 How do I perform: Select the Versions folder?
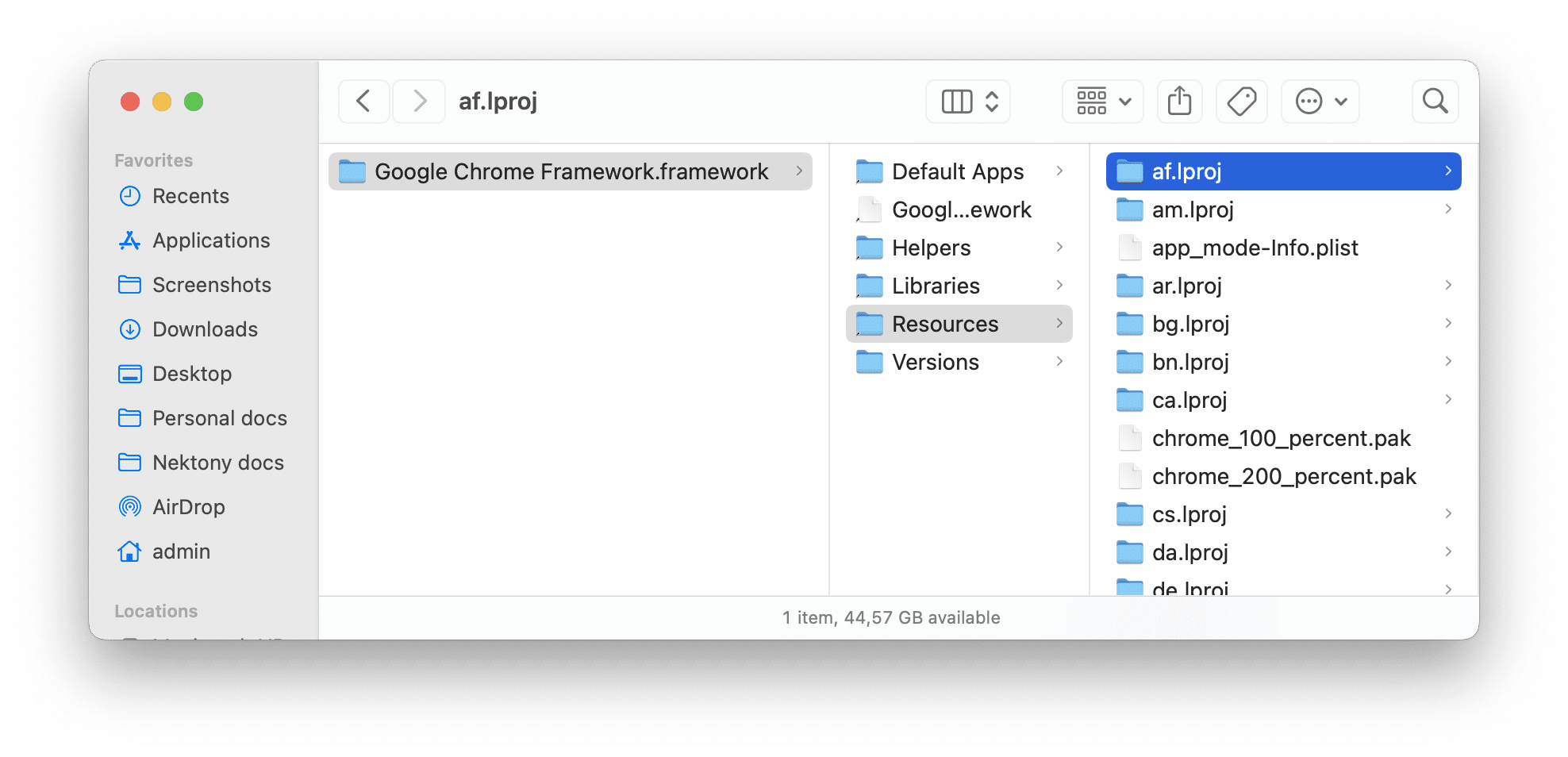(x=959, y=362)
